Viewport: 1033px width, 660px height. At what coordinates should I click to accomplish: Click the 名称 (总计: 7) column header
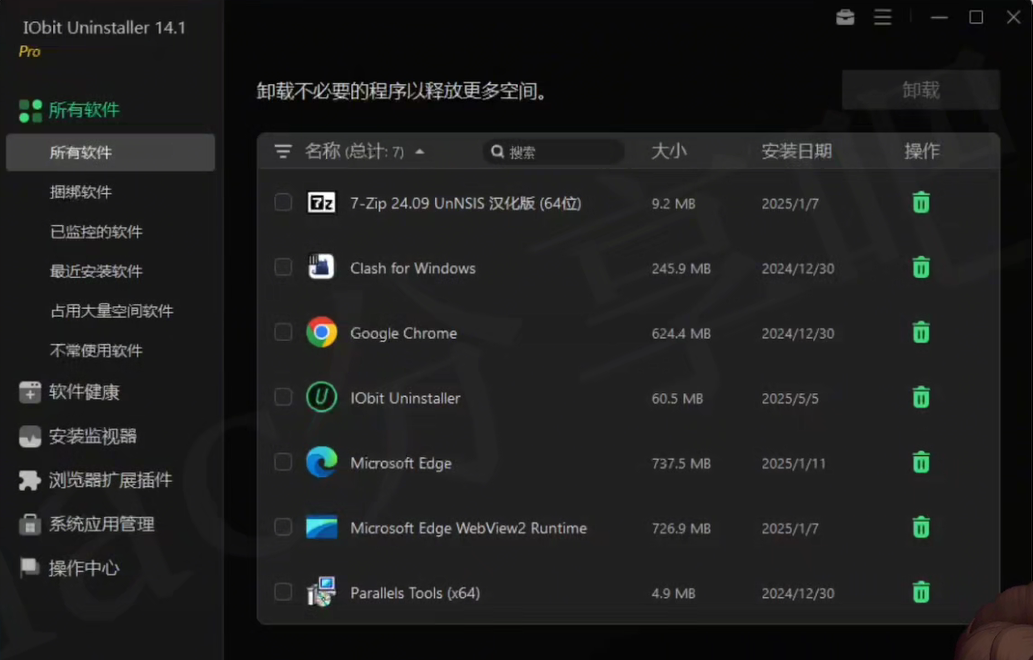(354, 151)
